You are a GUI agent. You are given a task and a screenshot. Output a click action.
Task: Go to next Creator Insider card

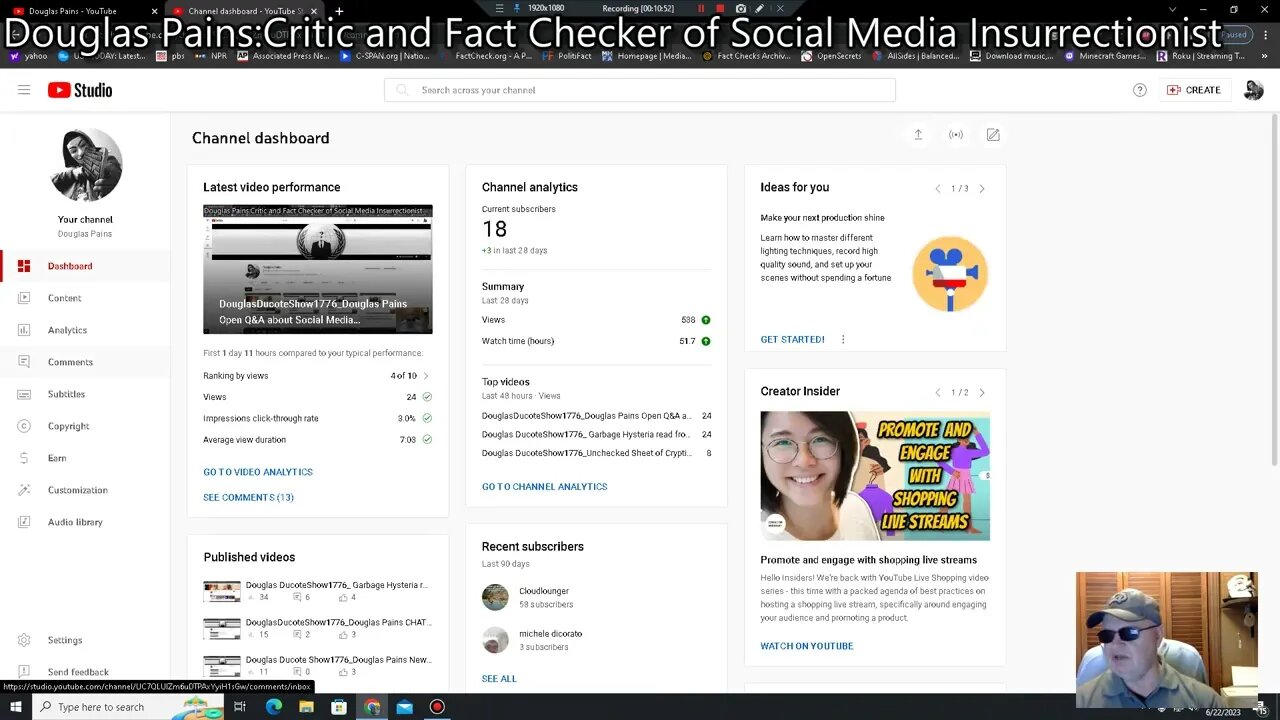tap(982, 392)
